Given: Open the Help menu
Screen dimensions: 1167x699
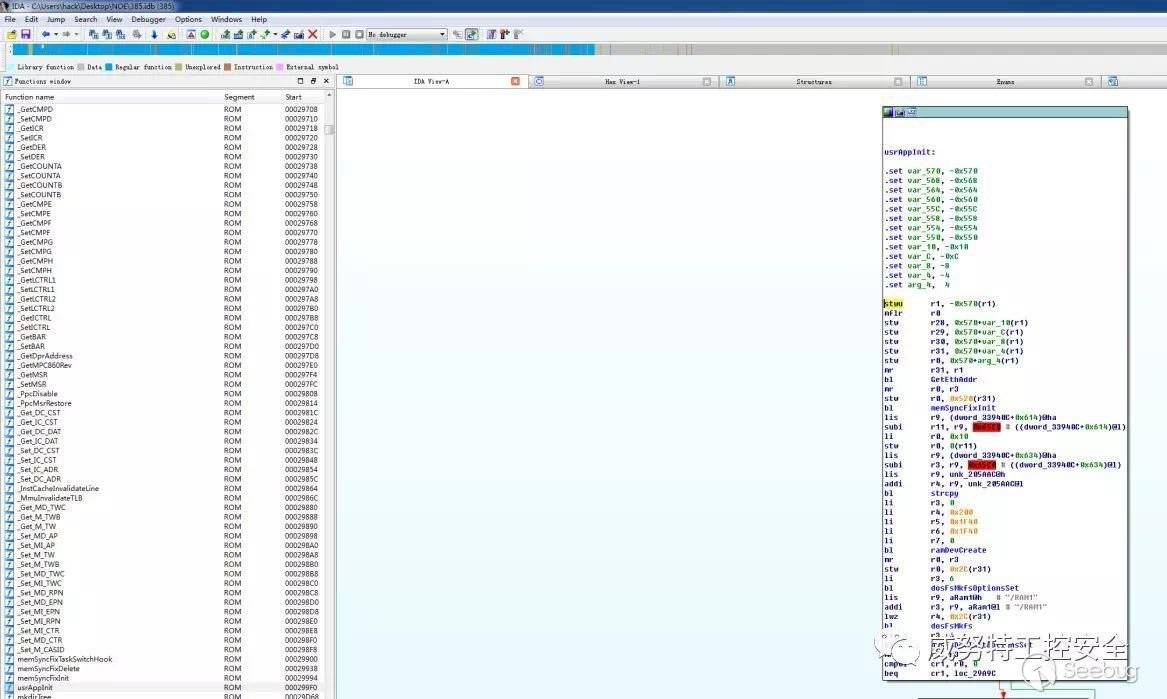Looking at the screenshot, I should 259,19.
